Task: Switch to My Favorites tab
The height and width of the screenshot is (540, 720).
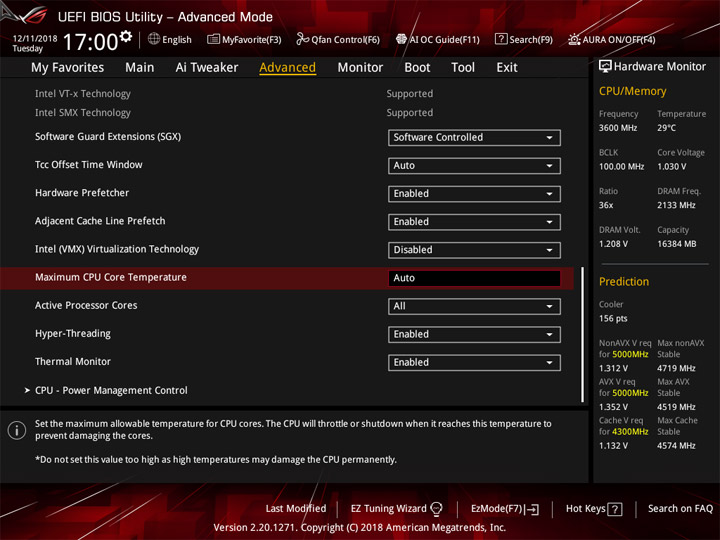Action: tap(68, 68)
